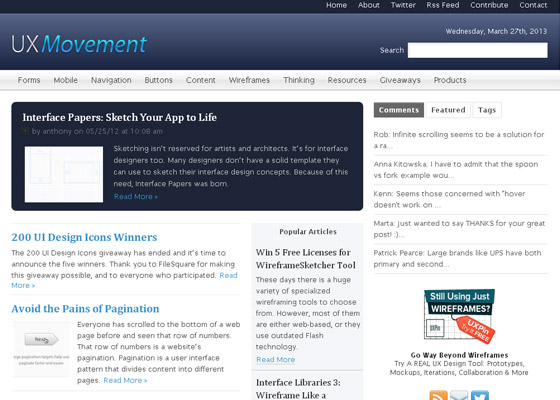Open Kenn's comment about hover
This screenshot has width=560, height=400.
tap(449, 199)
